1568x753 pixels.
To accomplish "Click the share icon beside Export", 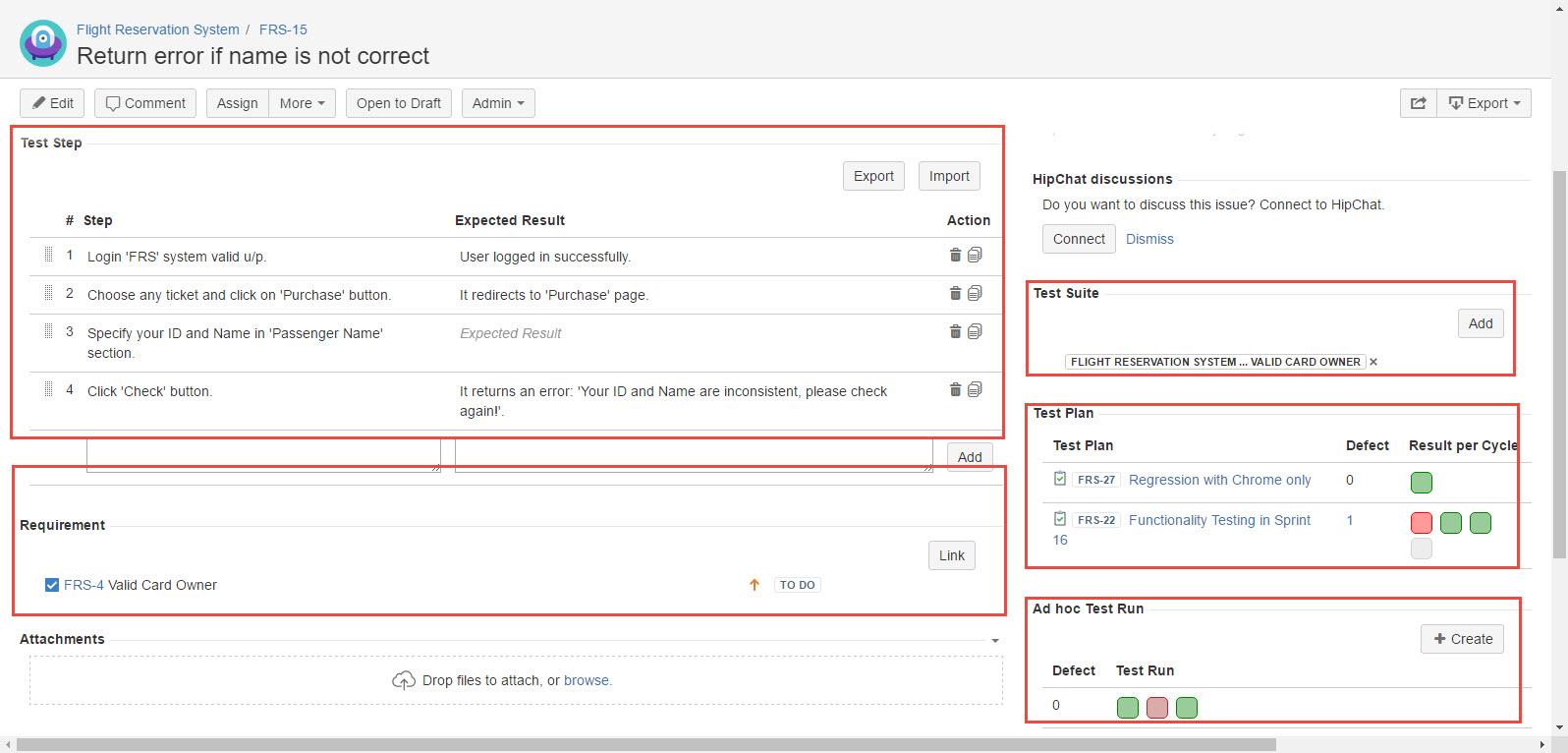I will (x=1418, y=103).
